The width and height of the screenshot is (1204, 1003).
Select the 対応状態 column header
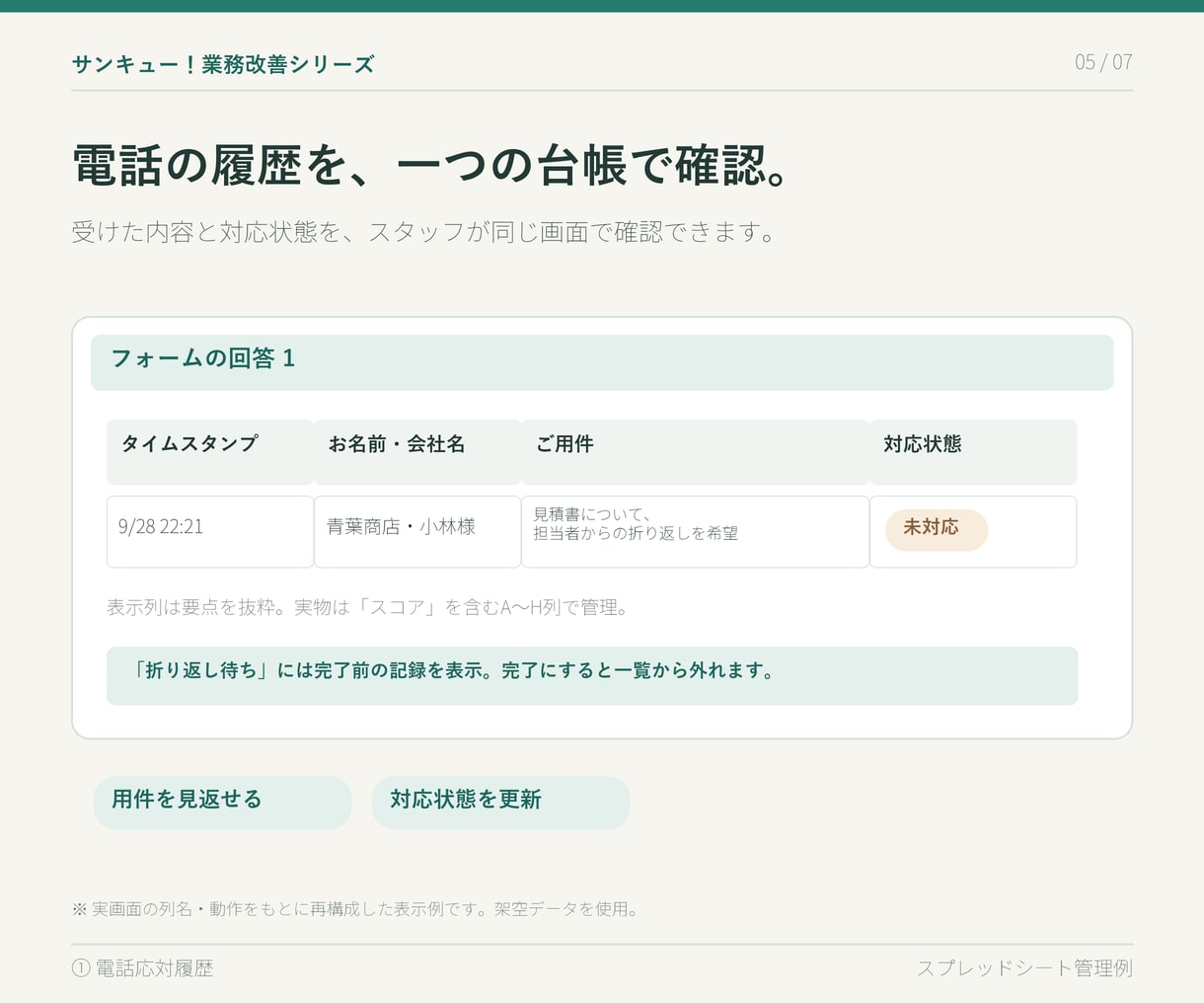(973, 452)
